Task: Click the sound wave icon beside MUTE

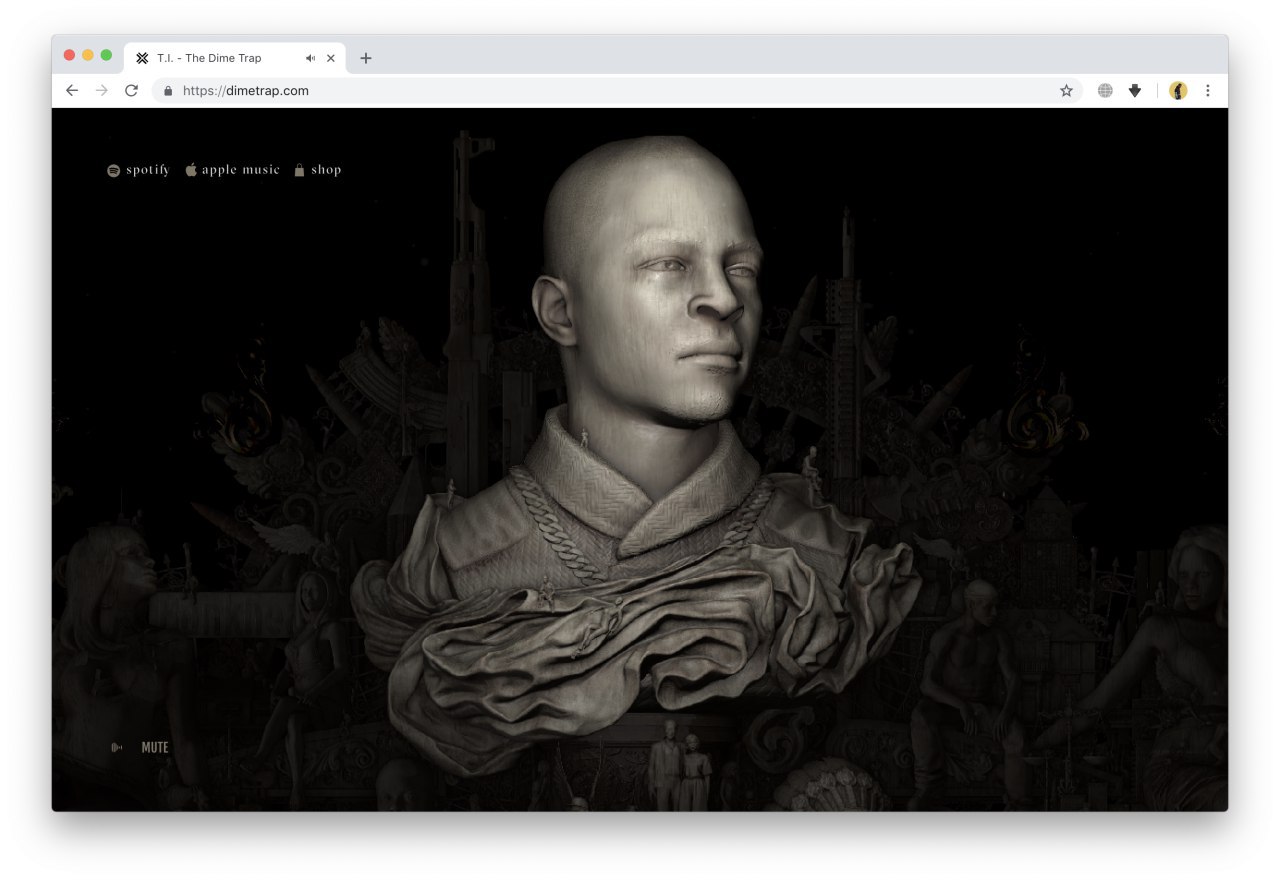Action: point(117,747)
